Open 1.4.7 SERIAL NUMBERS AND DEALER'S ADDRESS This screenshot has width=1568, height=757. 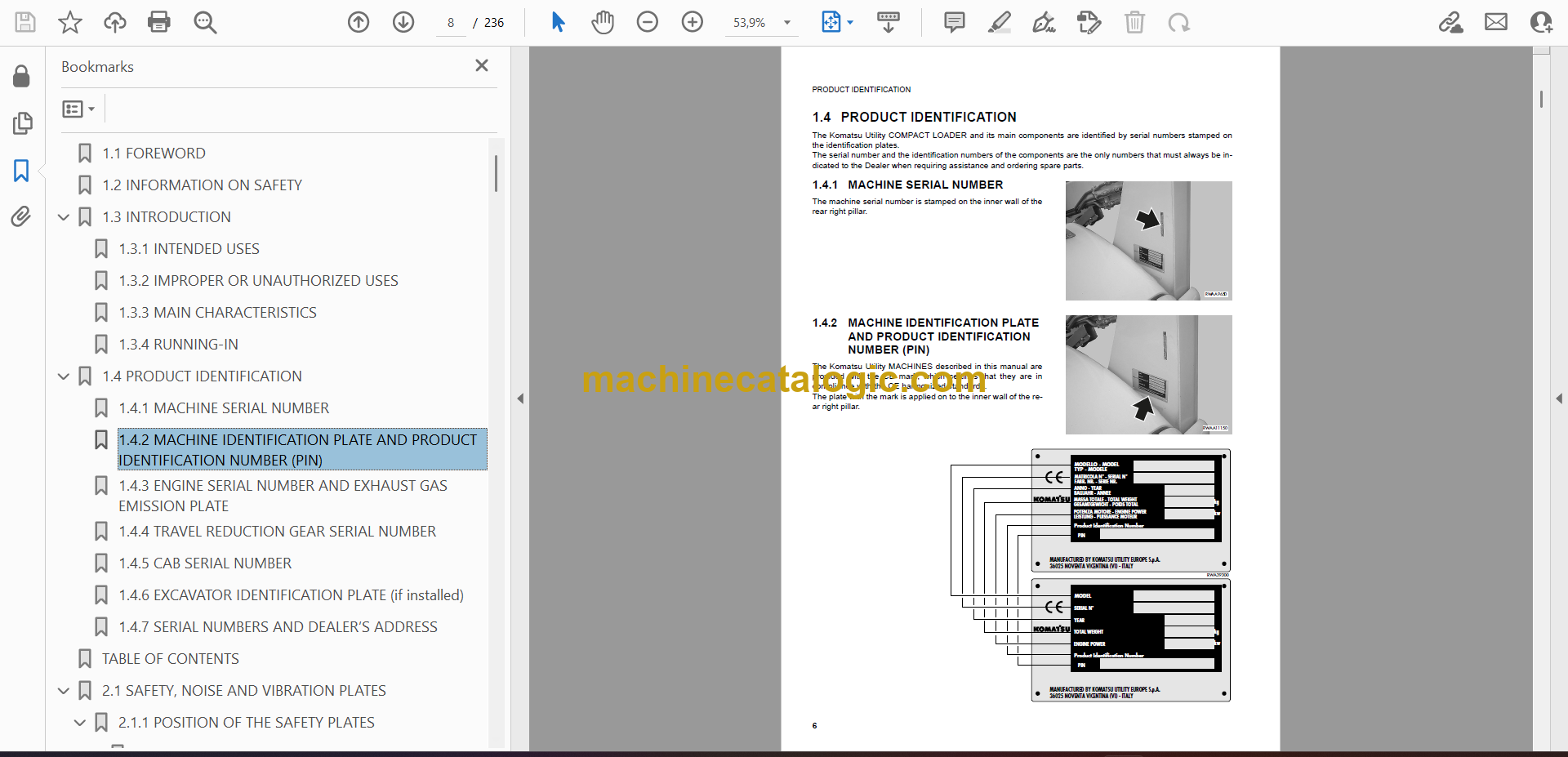pos(278,627)
